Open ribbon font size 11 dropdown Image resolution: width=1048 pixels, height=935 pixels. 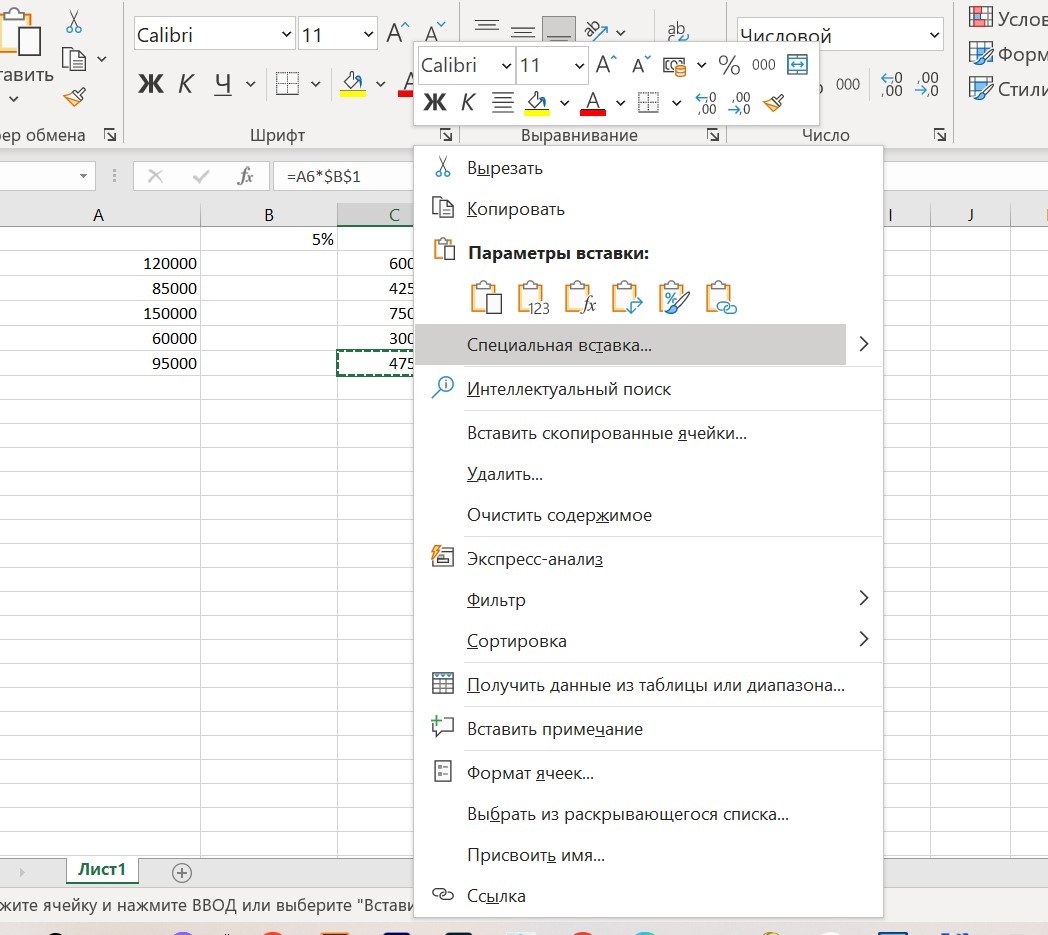[x=368, y=34]
